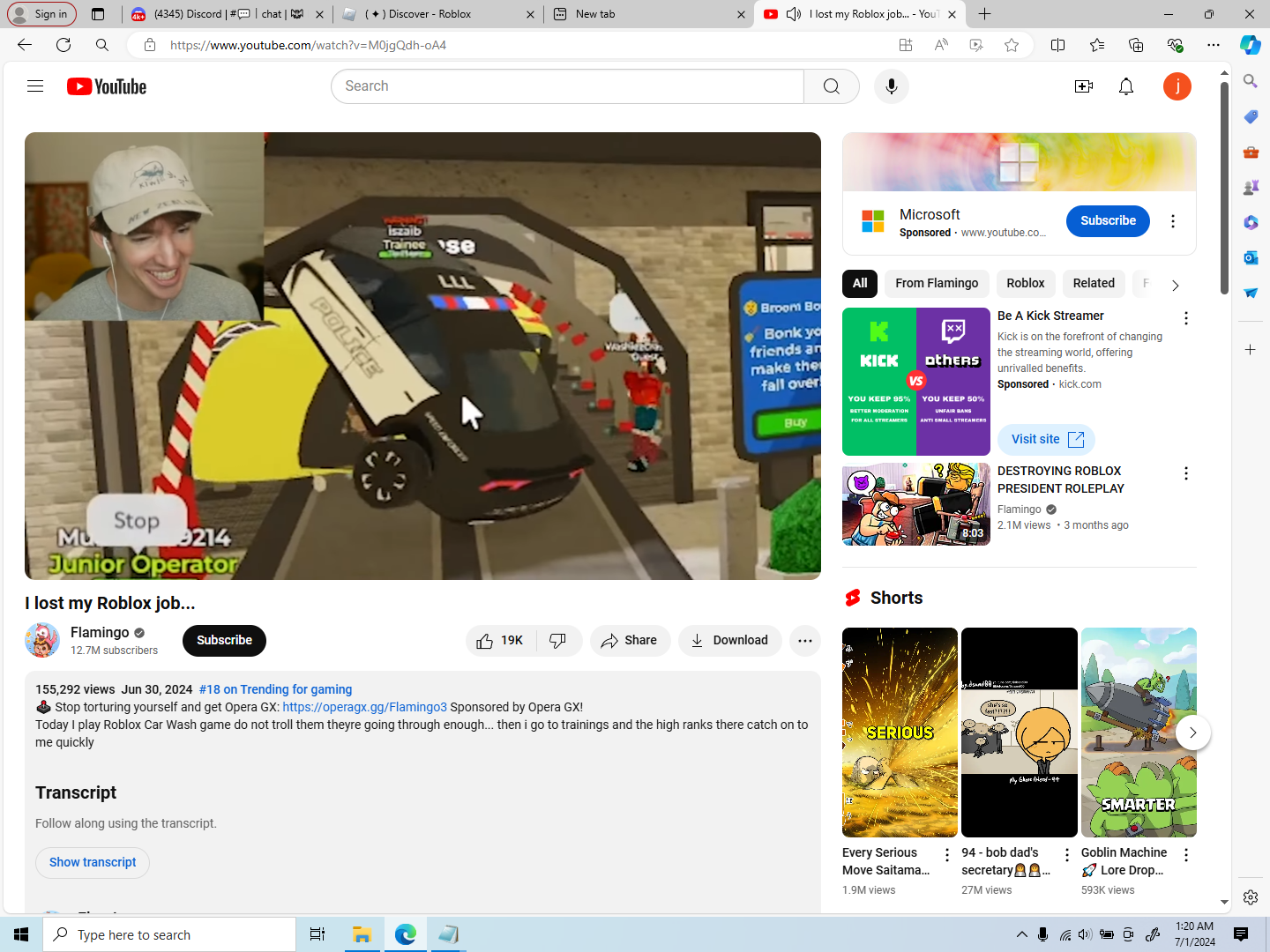Click the browser address bar URL
1270x952 pixels.
(308, 45)
